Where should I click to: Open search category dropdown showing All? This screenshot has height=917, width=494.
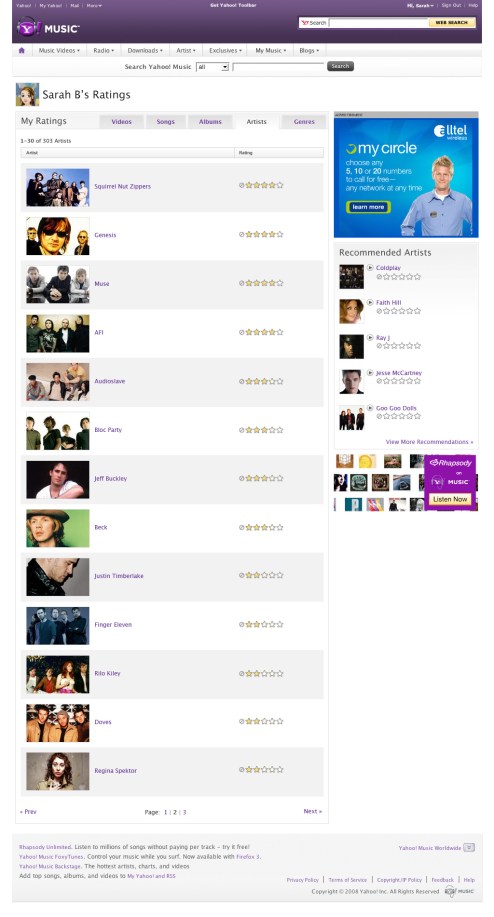[x=212, y=67]
